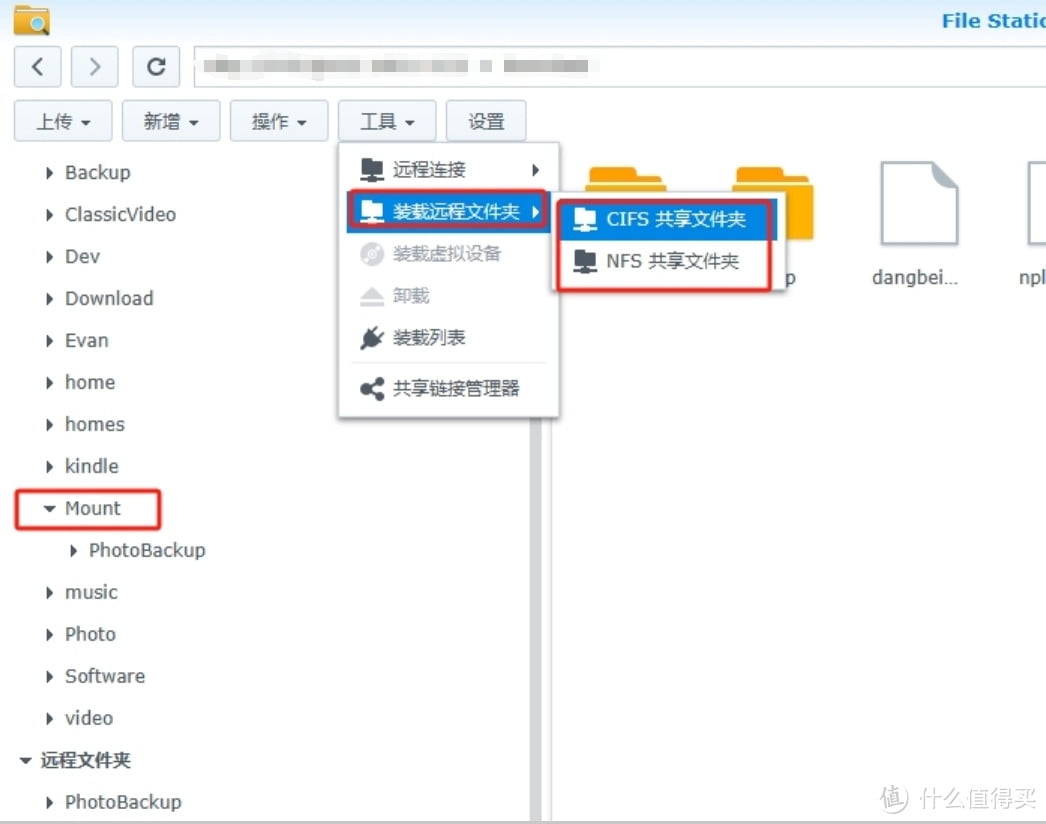1046x824 pixels.
Task: Click the 工具 toolbar button
Action: coord(387,121)
